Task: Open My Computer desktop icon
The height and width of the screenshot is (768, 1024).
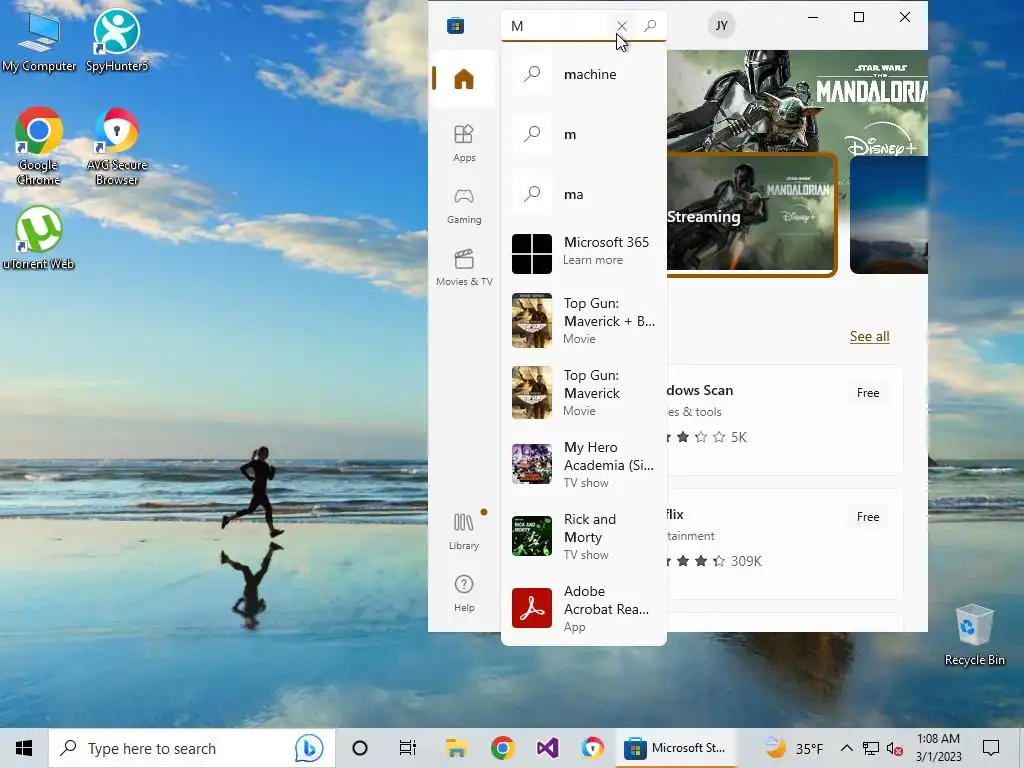Action: (x=39, y=40)
